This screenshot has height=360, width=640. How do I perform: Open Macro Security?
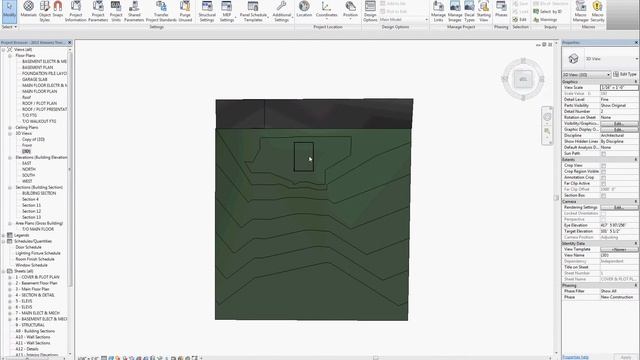597,11
